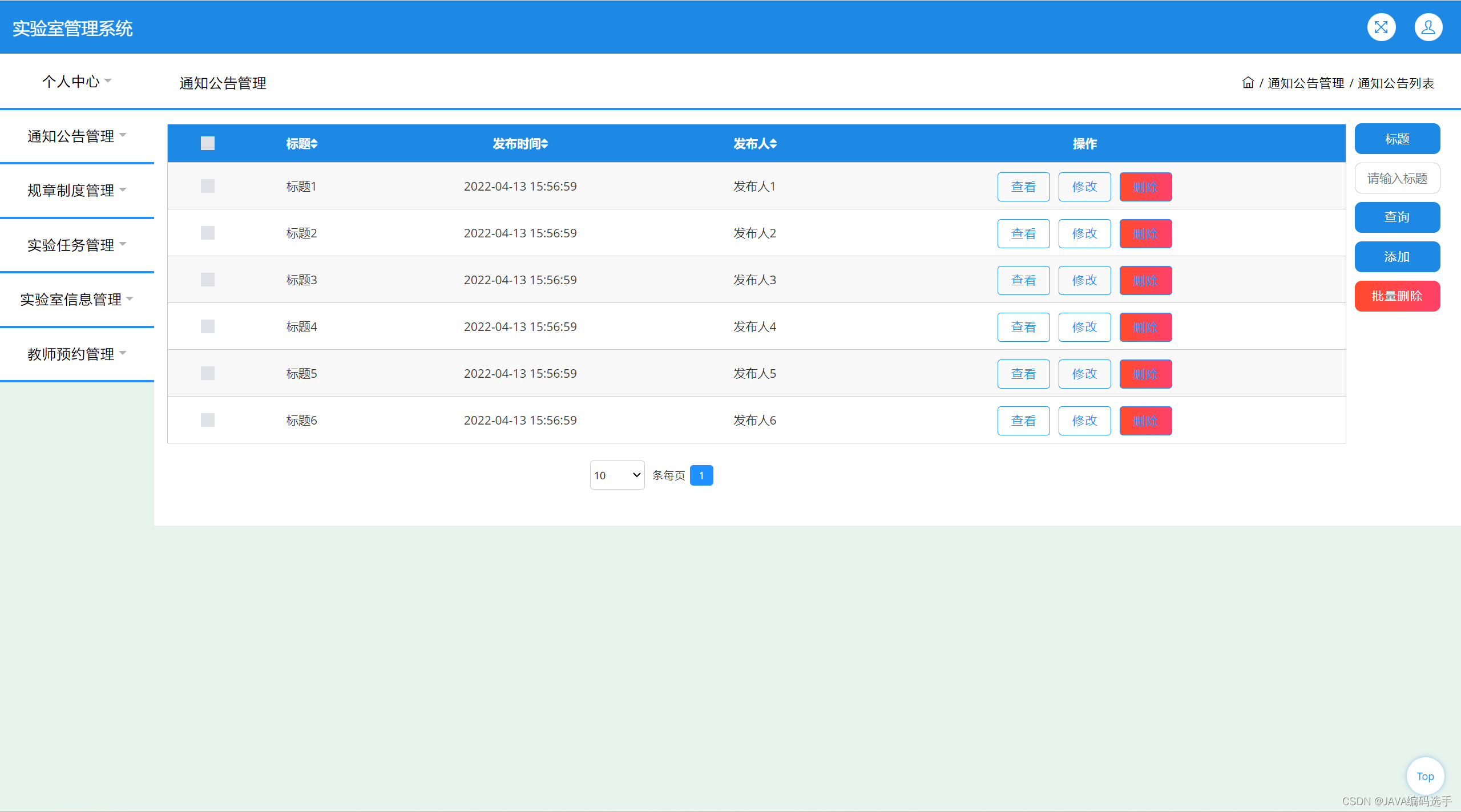Viewport: 1461px width, 812px height.
Task: Click the Top back-to-top button
Action: (x=1425, y=776)
